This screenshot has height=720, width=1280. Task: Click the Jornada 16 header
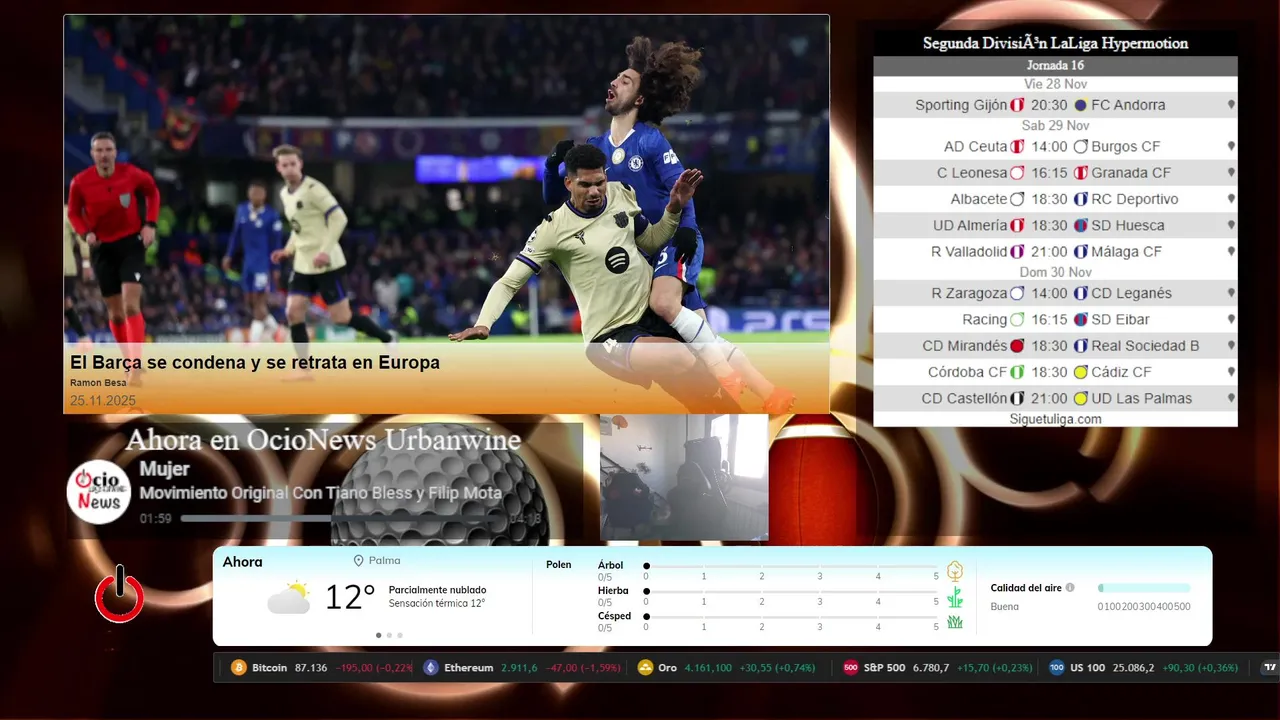coord(1055,66)
